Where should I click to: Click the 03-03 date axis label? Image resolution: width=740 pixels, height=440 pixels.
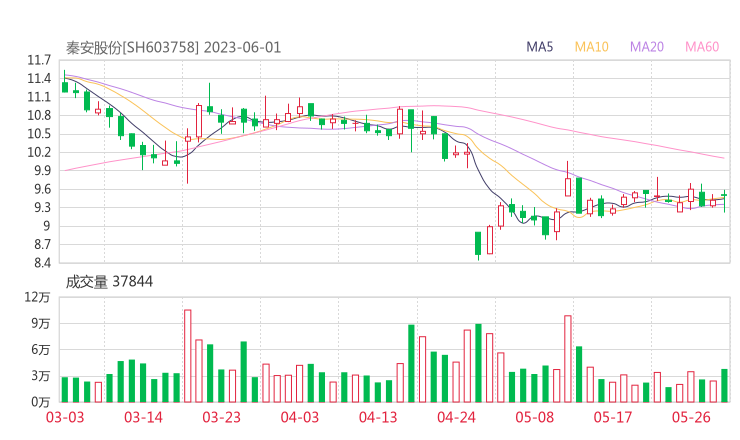(x=65, y=417)
